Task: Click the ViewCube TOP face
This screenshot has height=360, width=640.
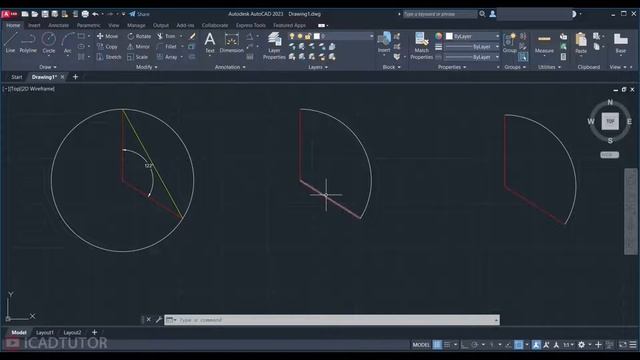Action: pos(610,121)
